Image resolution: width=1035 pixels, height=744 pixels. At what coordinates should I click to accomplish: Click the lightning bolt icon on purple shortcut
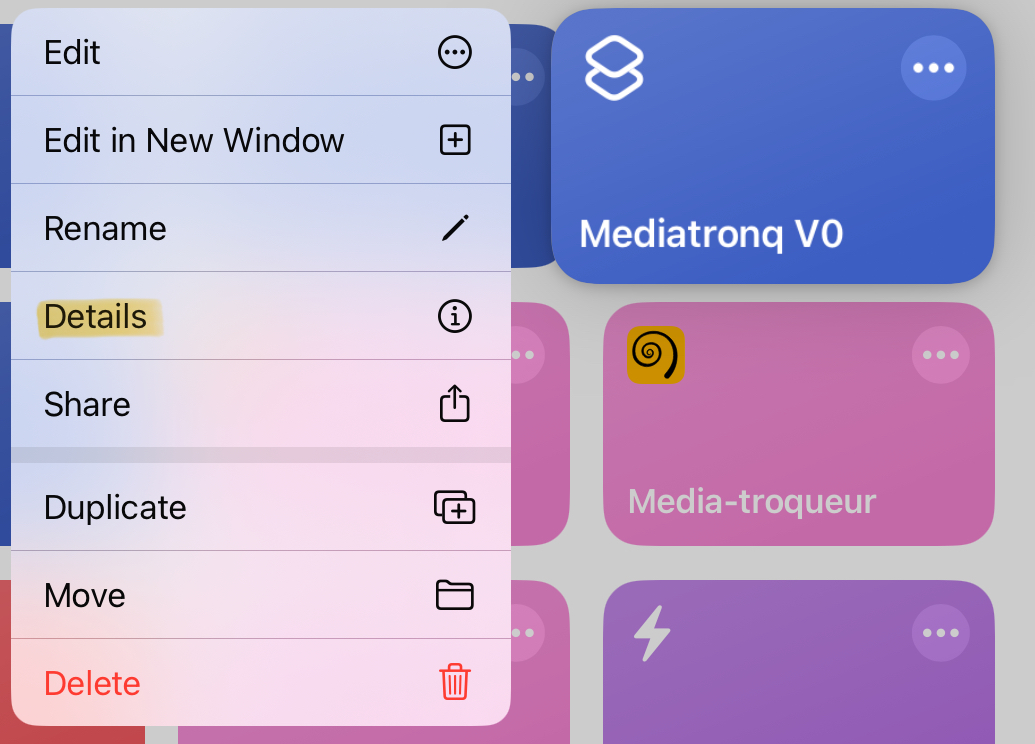(652, 633)
